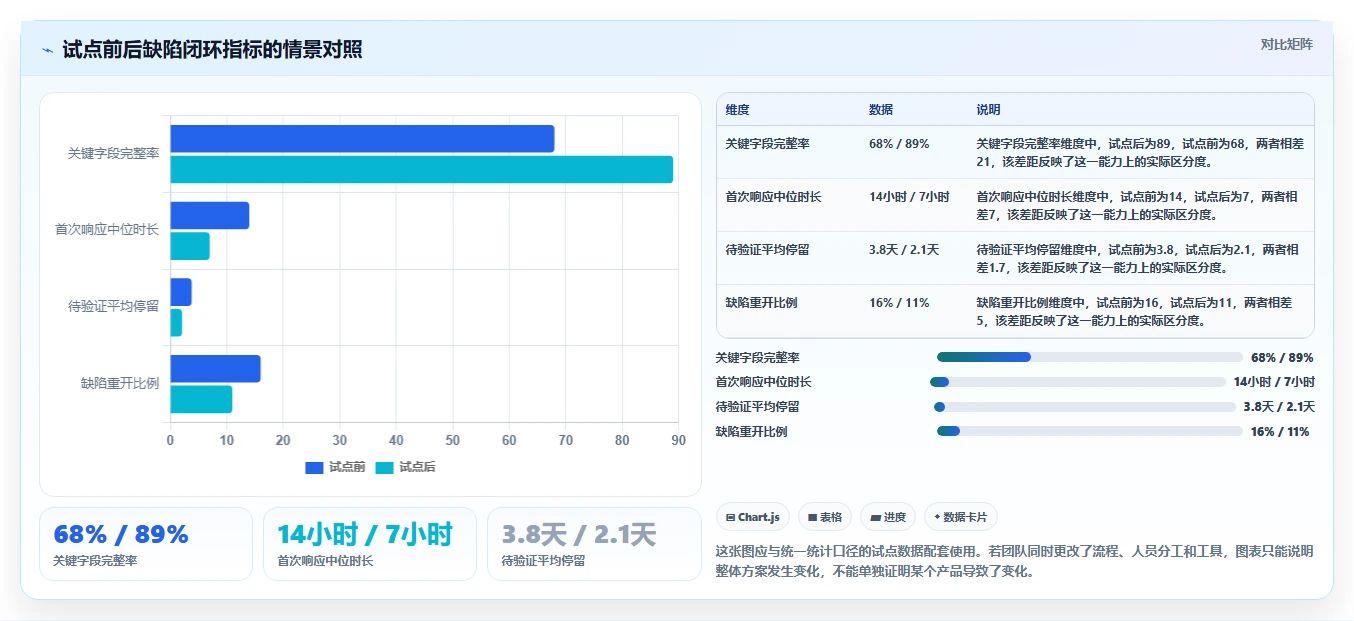1354x621 pixels.
Task: Click the pulse icon beside the panel title
Action: tap(47, 50)
